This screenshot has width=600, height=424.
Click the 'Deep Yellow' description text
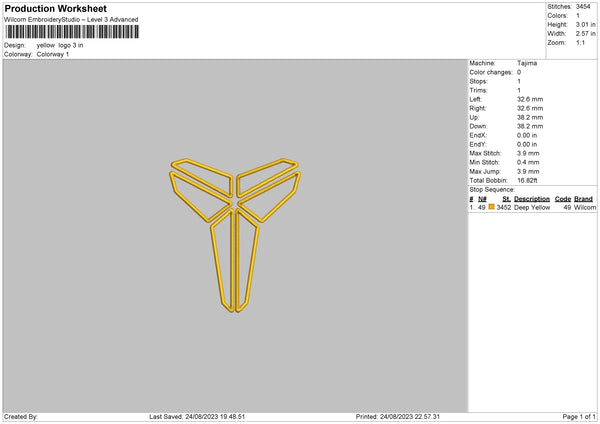tap(532, 207)
